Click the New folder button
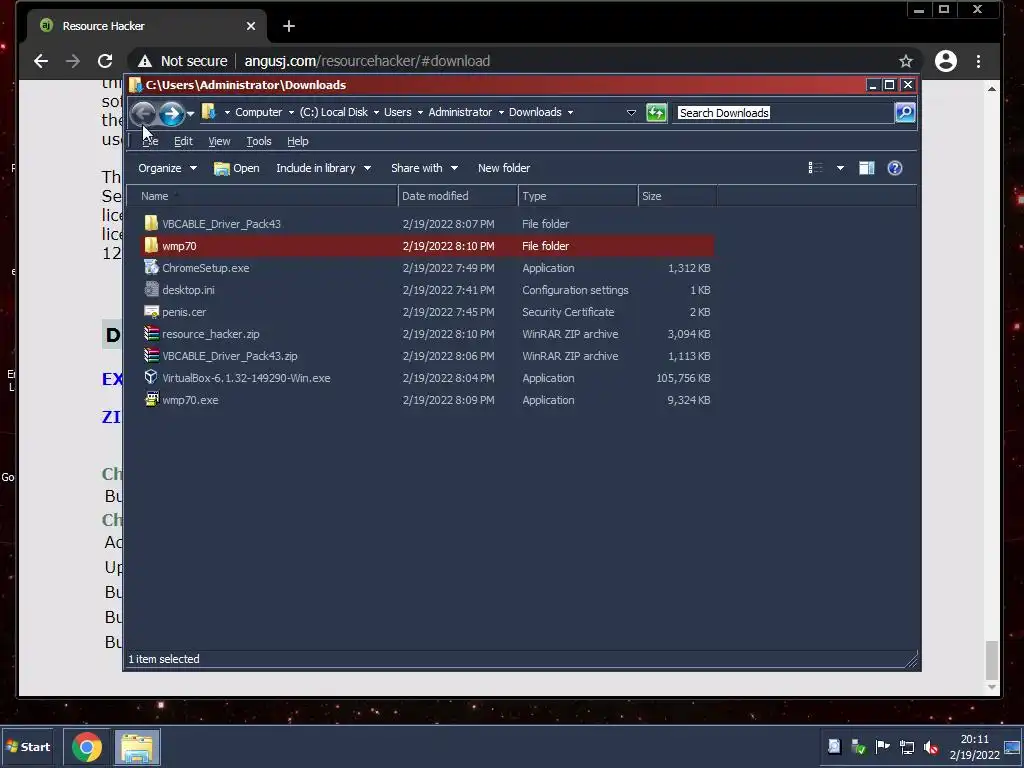 [504, 168]
